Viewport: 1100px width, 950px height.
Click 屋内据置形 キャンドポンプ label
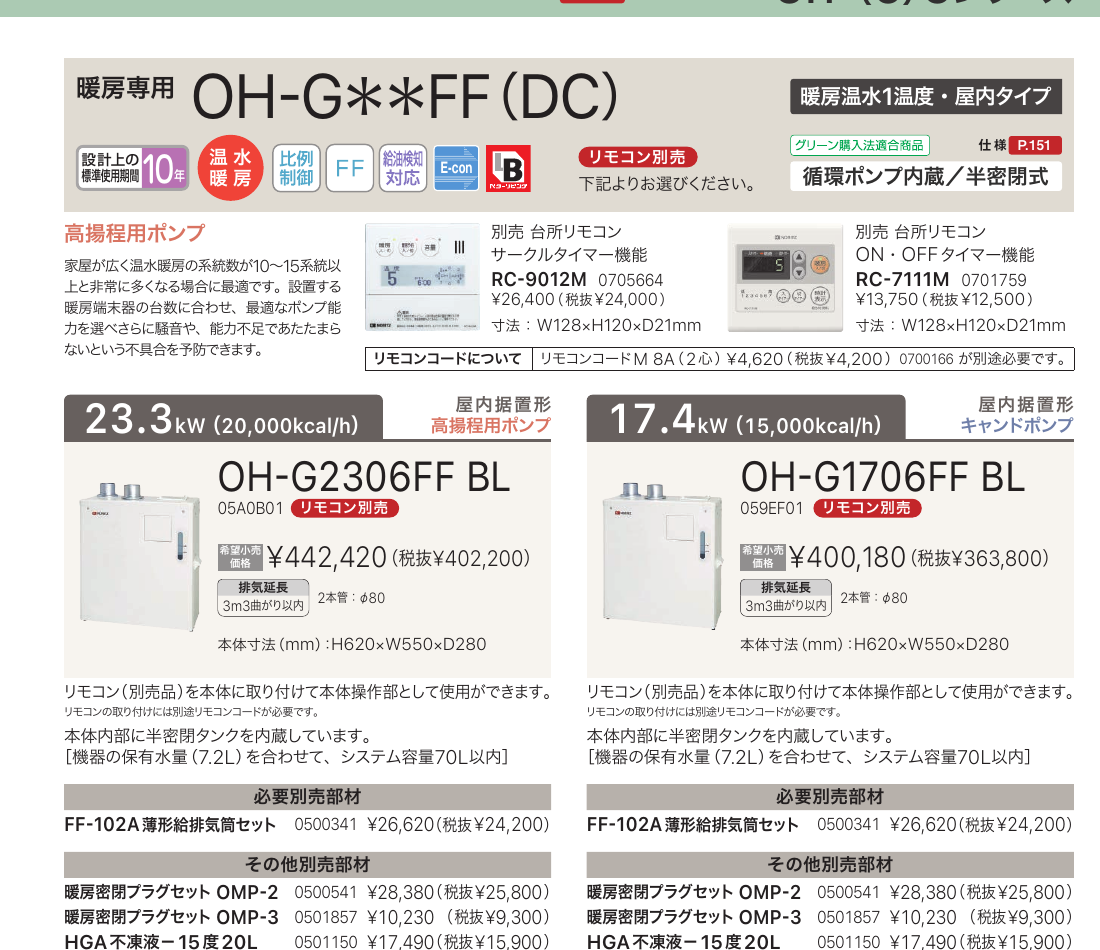[1017, 415]
